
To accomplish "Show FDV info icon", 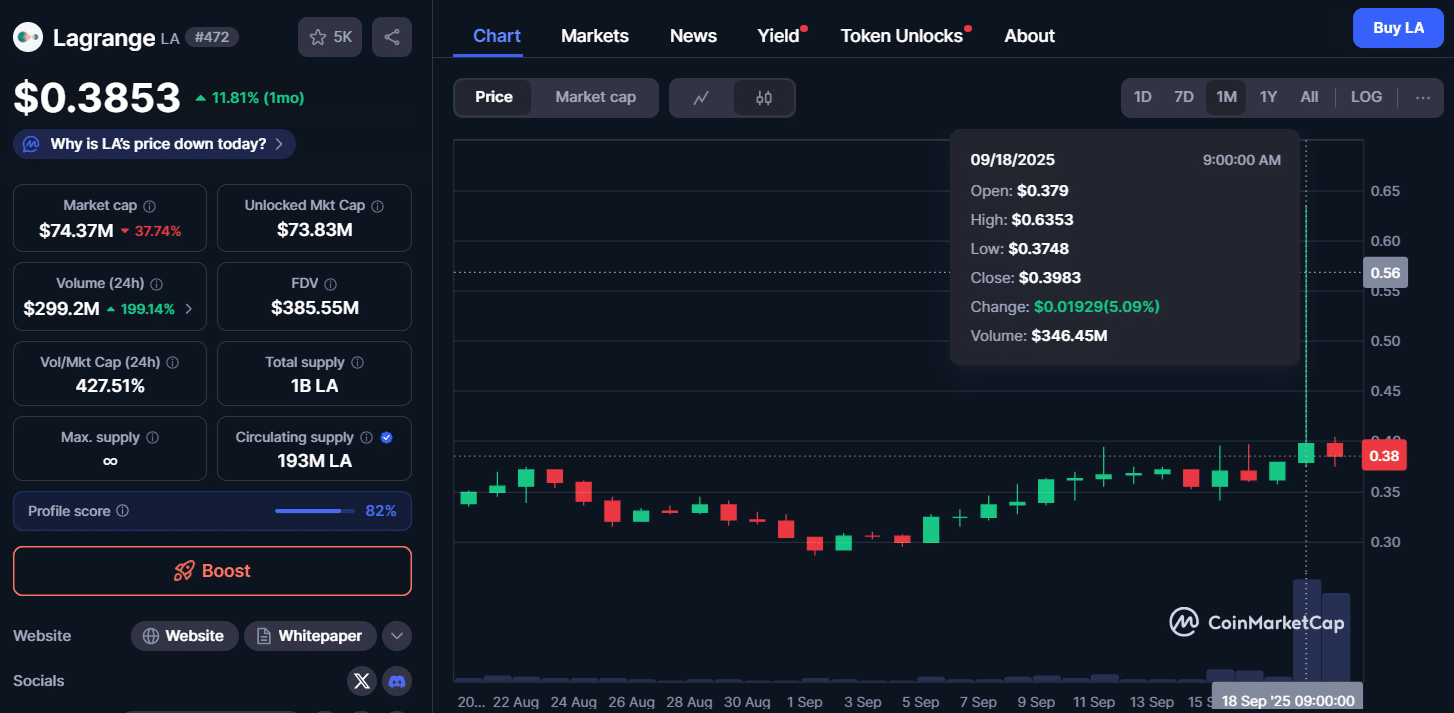I will [x=330, y=284].
